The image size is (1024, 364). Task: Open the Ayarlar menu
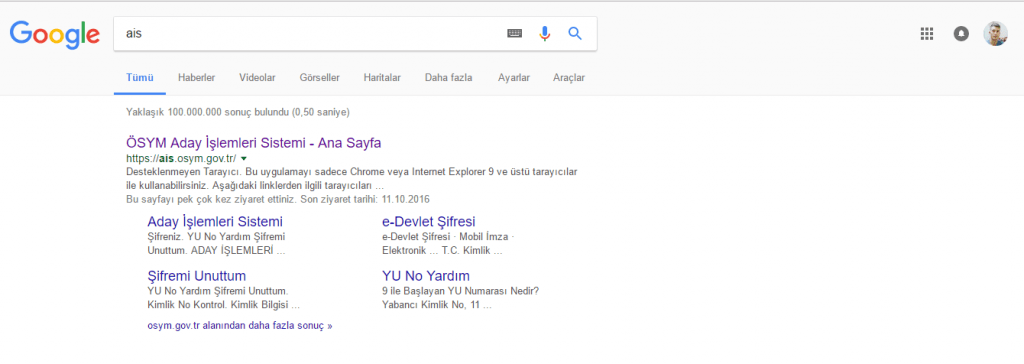click(x=513, y=78)
